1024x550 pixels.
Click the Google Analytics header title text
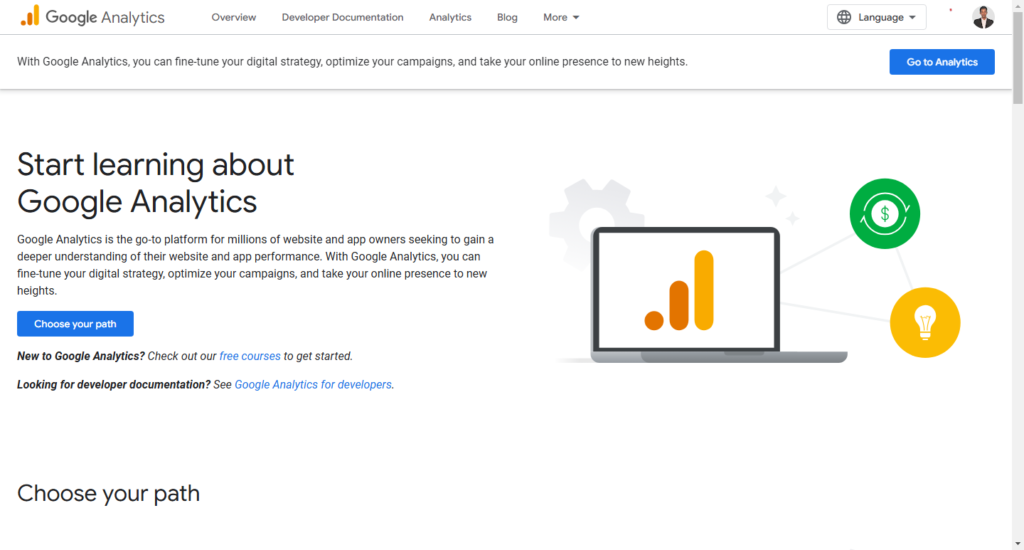(x=105, y=18)
